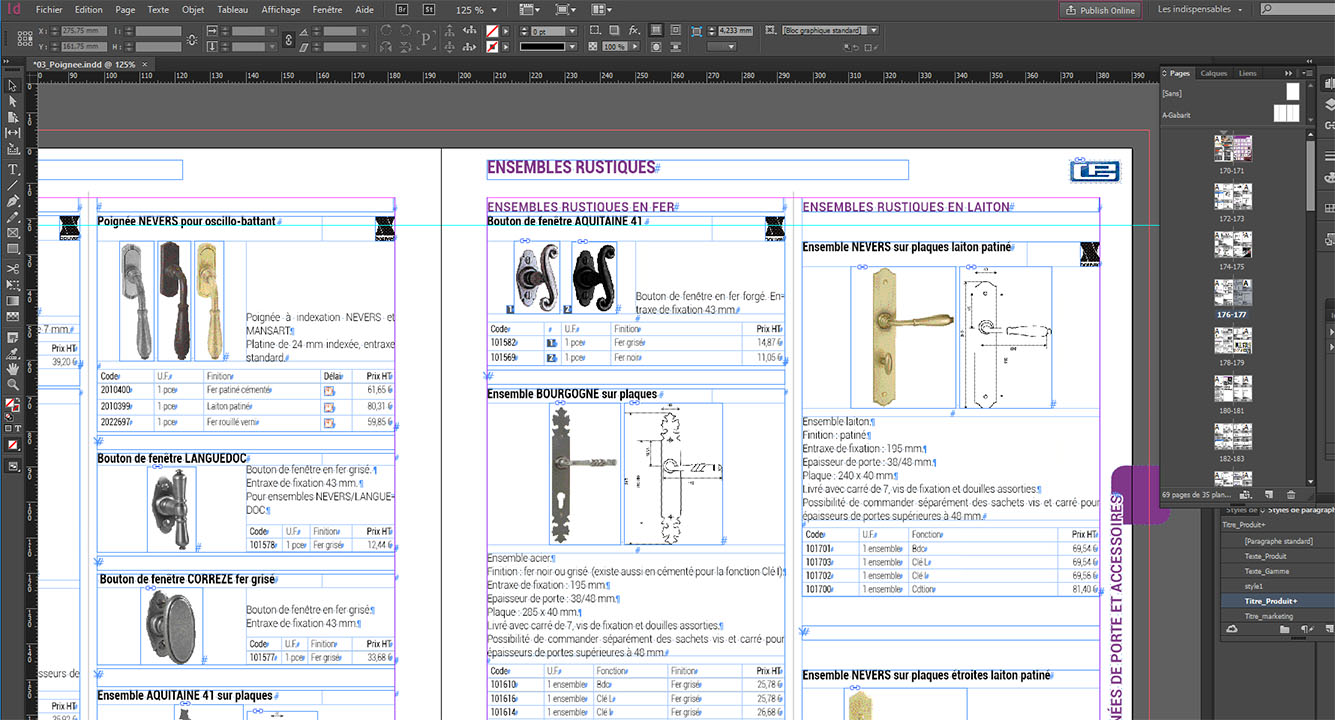The image size is (1335, 720).
Task: Open the Texte menu
Action: pyautogui.click(x=158, y=9)
